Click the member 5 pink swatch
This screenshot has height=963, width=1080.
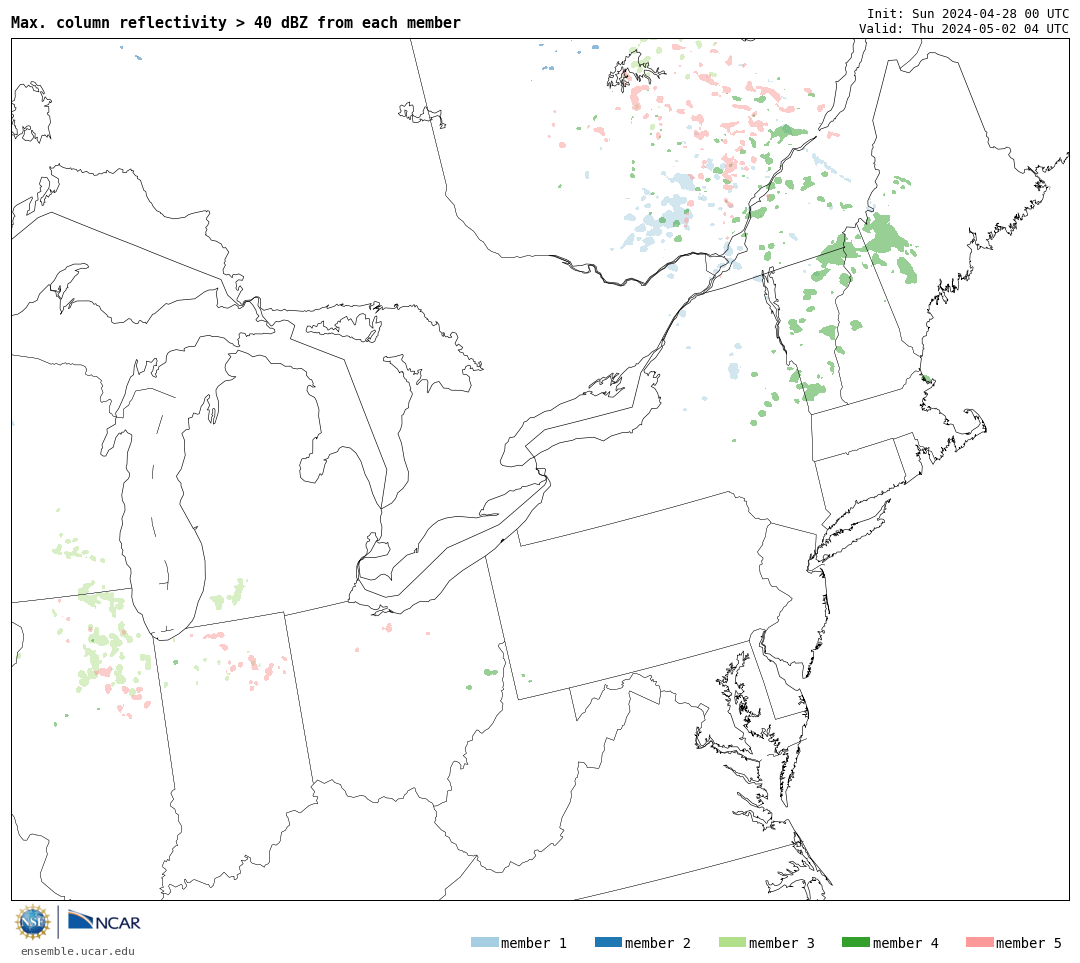point(979,942)
